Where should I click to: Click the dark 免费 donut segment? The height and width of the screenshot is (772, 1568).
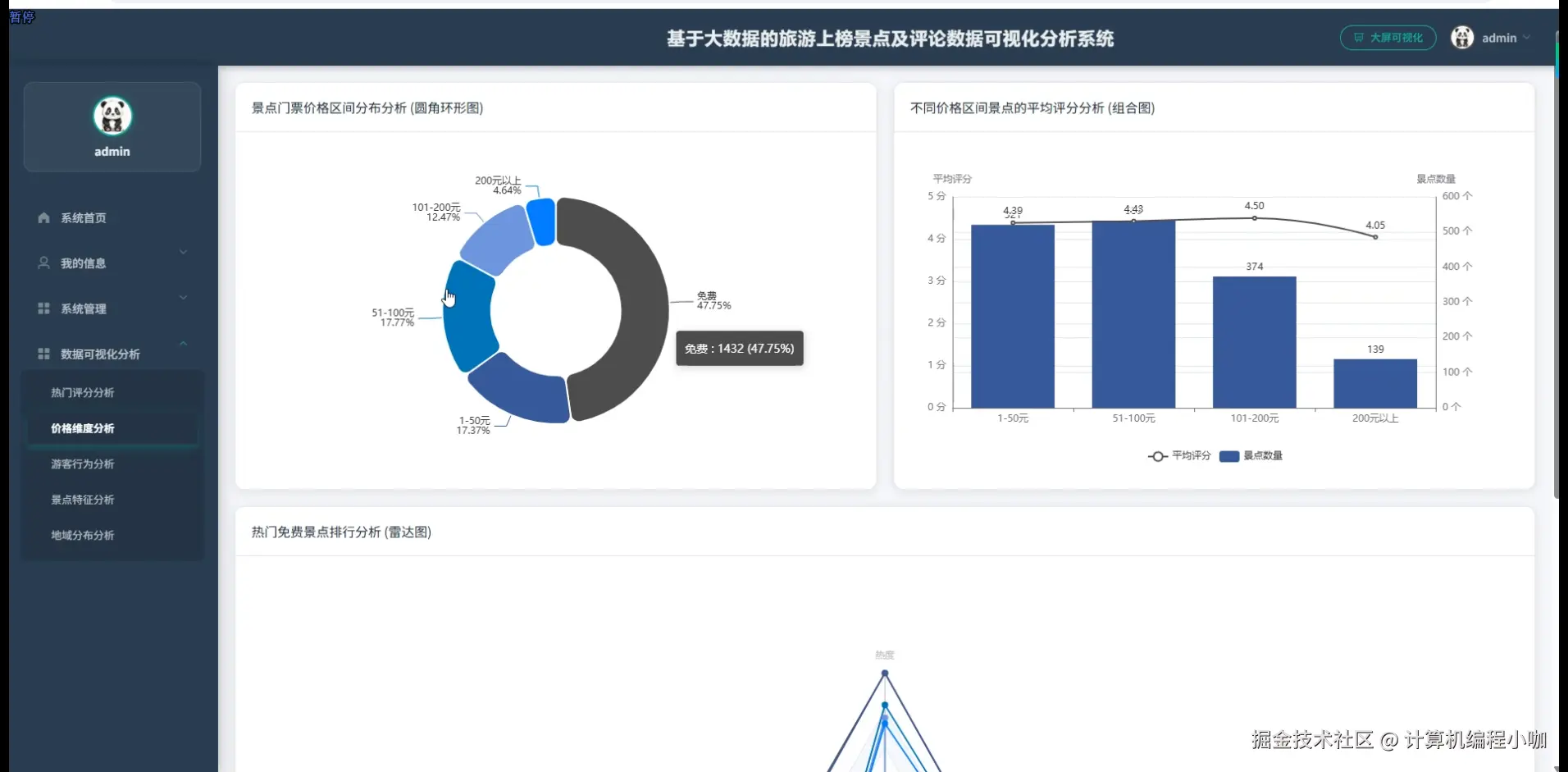pos(644,310)
